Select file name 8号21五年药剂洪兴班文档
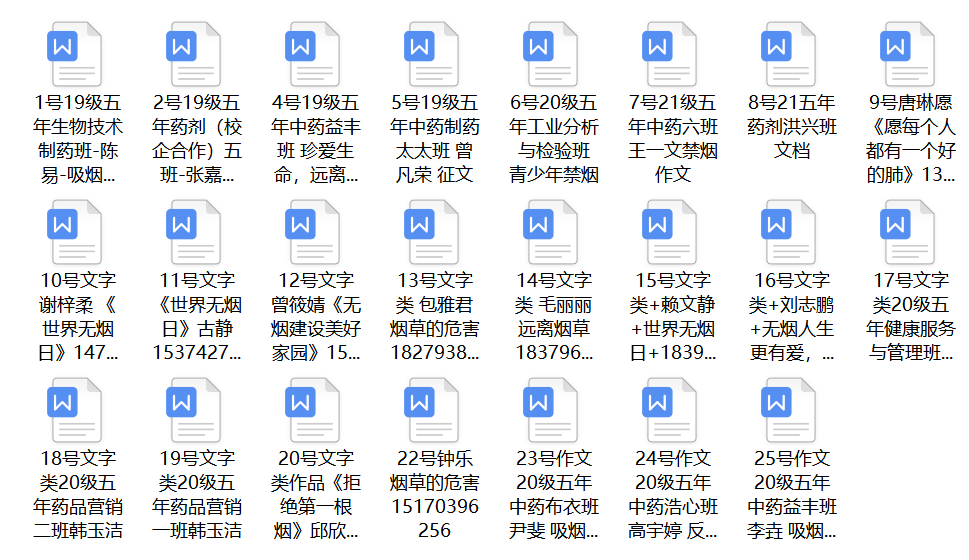Screen dimensions: 969x560 pos(792,126)
